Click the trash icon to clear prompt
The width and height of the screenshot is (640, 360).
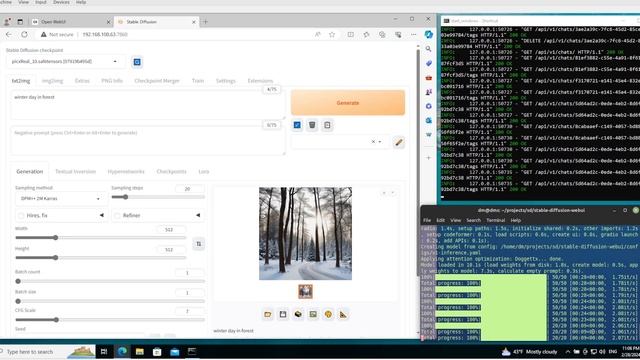click(312, 125)
